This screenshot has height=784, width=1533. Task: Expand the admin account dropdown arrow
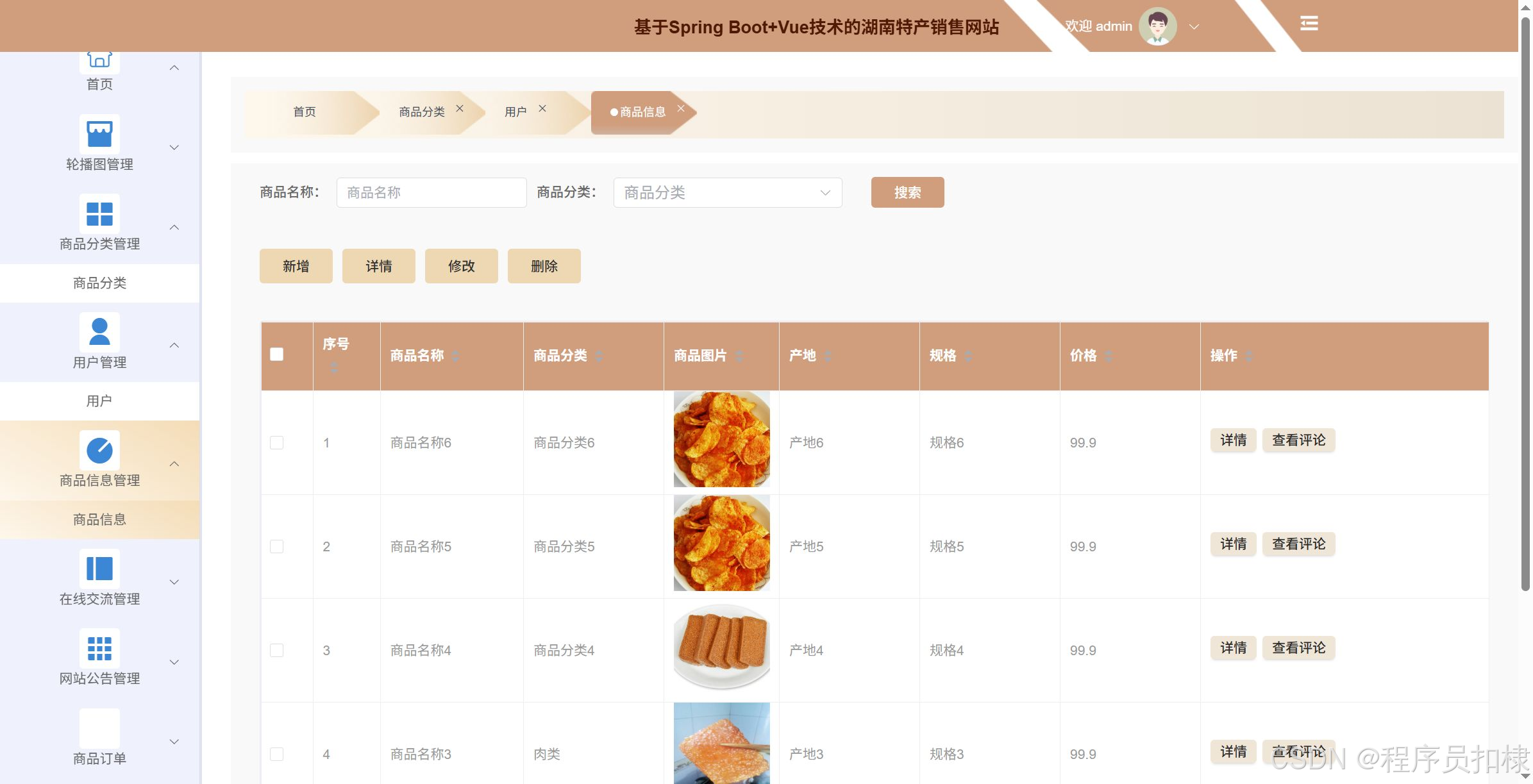[x=1194, y=27]
